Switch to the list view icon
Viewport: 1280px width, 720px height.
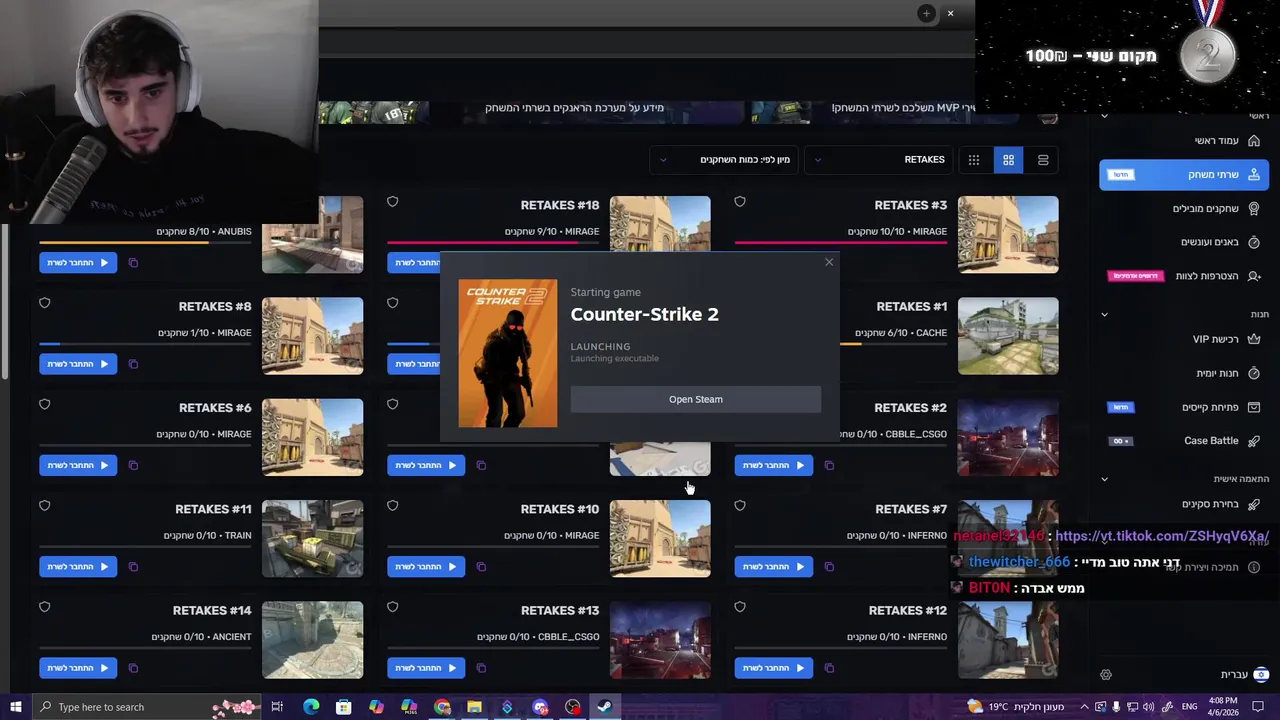coord(1043,160)
